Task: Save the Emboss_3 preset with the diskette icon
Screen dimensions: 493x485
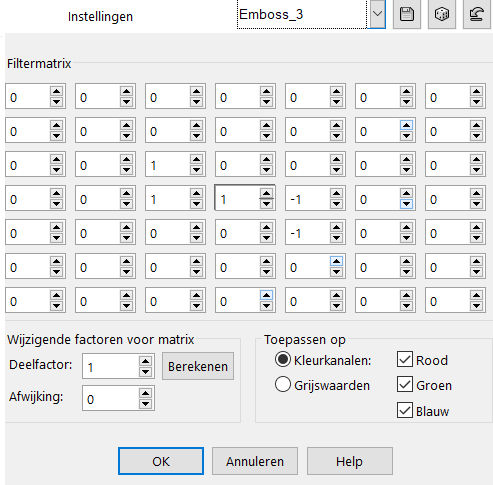Action: [407, 14]
